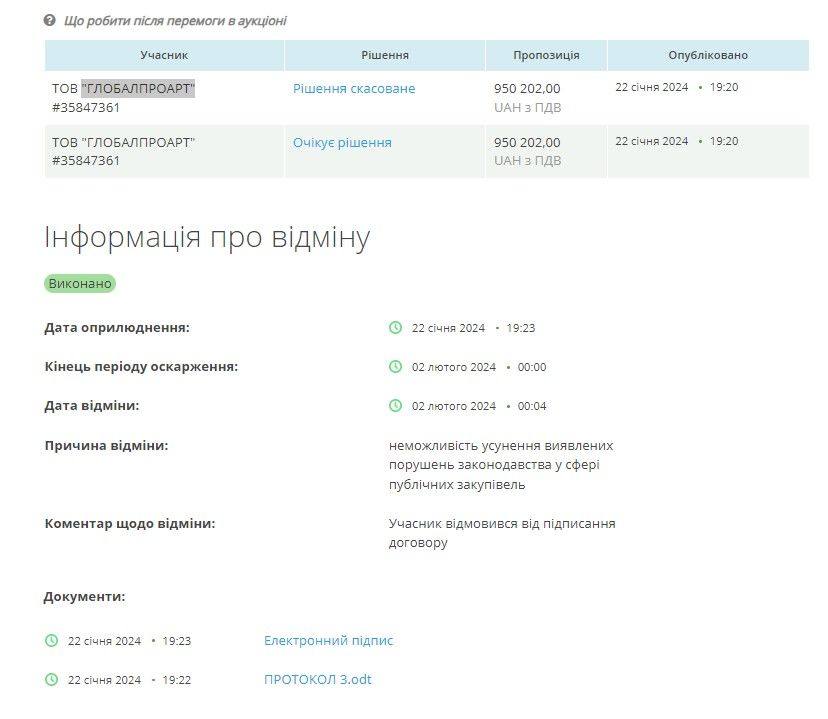Click the Інформація про відміну heading
This screenshot has width=828, height=719.
207,237
